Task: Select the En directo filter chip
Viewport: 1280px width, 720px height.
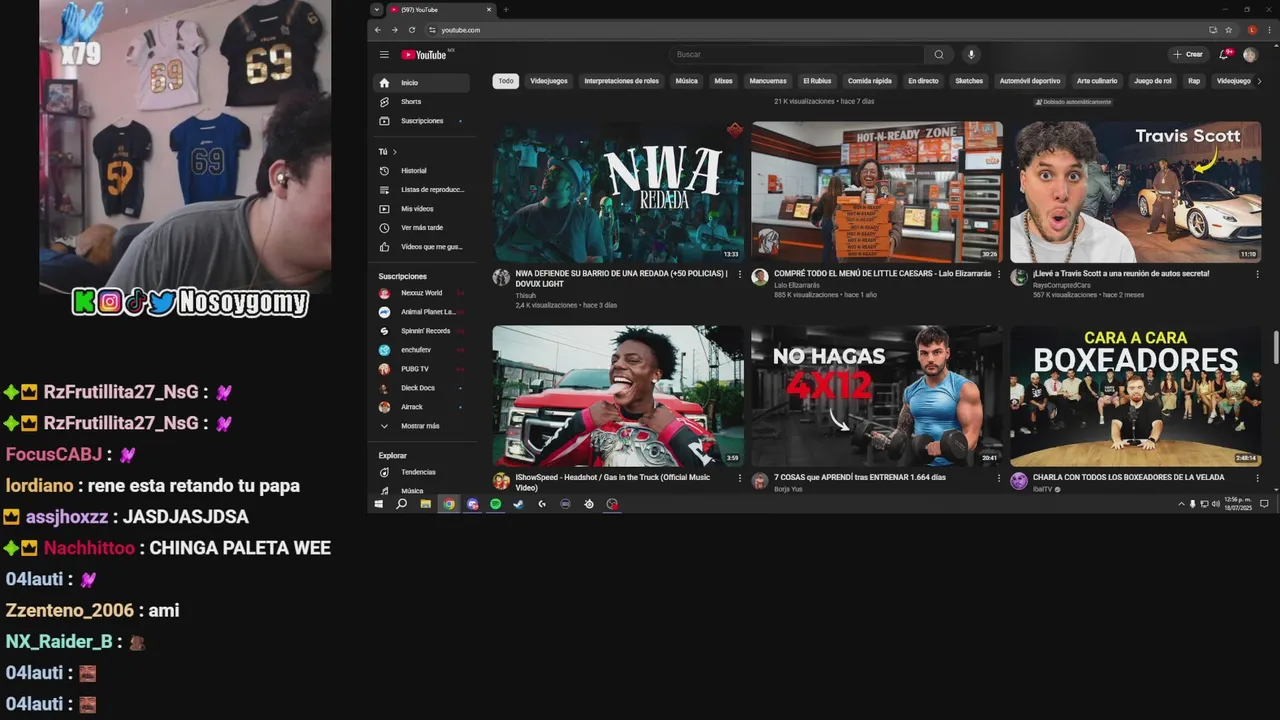Action: pos(923,81)
